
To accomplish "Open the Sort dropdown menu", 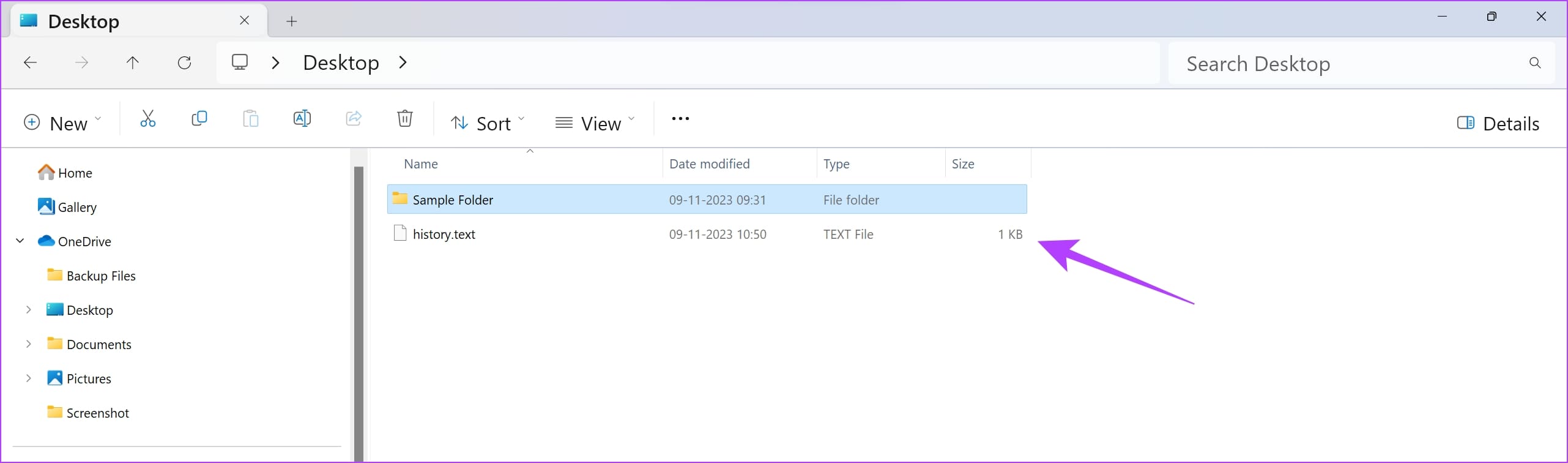I will [x=488, y=123].
